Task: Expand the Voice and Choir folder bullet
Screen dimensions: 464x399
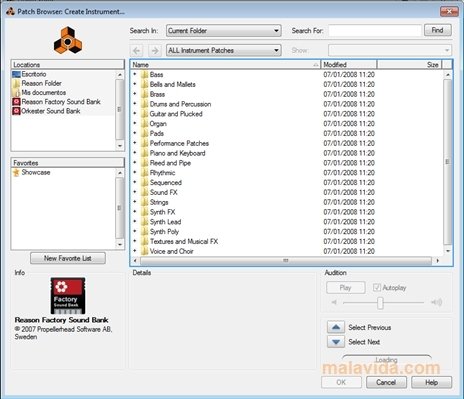Action: 135,251
